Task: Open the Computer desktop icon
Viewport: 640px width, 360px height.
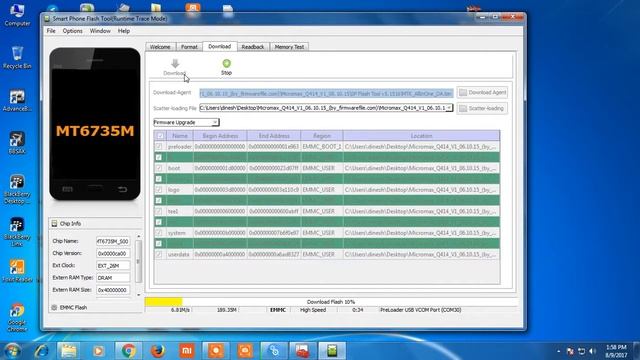Action: click(x=17, y=15)
